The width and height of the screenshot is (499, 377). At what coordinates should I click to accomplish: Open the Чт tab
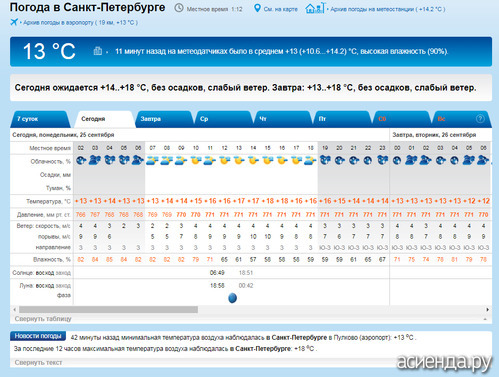(282, 119)
